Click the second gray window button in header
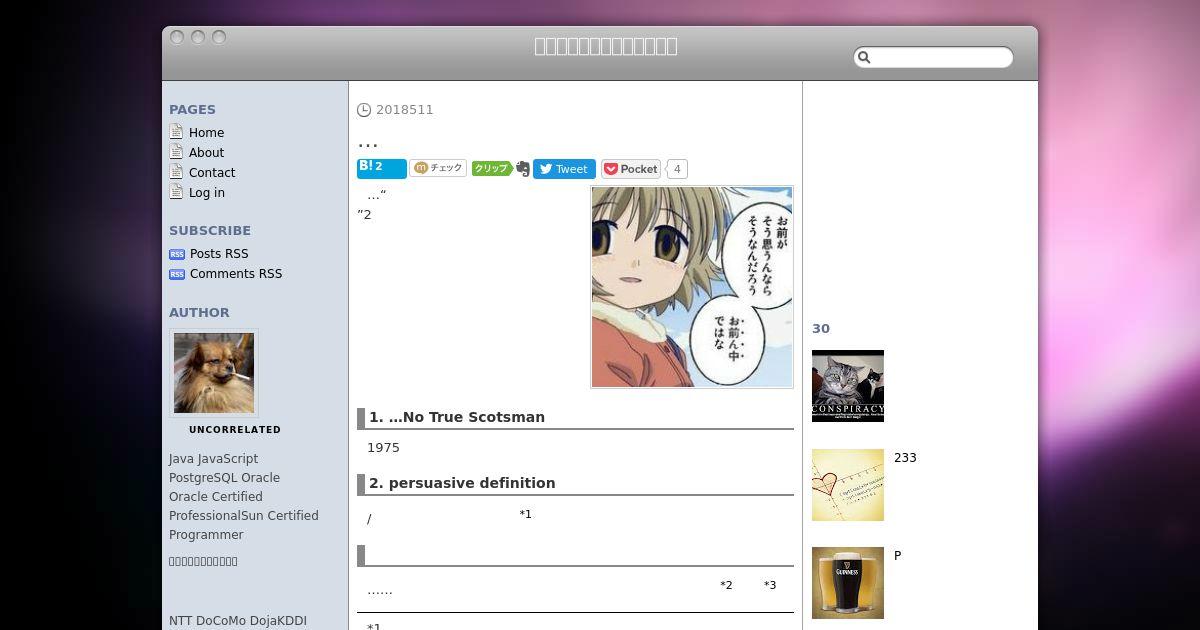Viewport: 1200px width, 630px height. pos(198,37)
